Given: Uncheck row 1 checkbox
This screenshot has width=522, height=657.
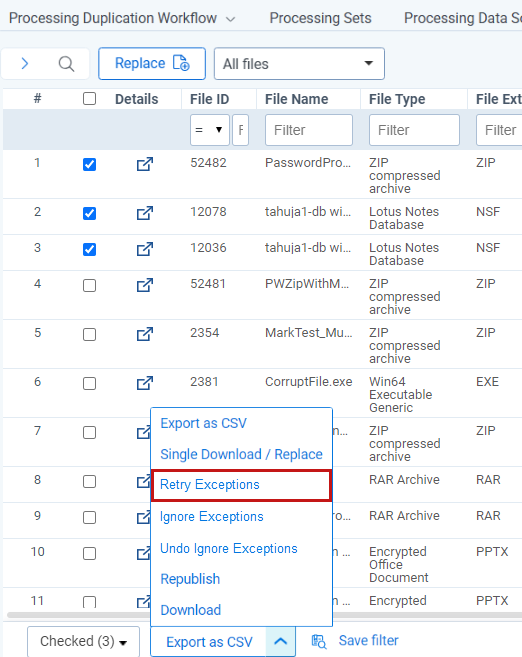Looking at the screenshot, I should click(89, 164).
